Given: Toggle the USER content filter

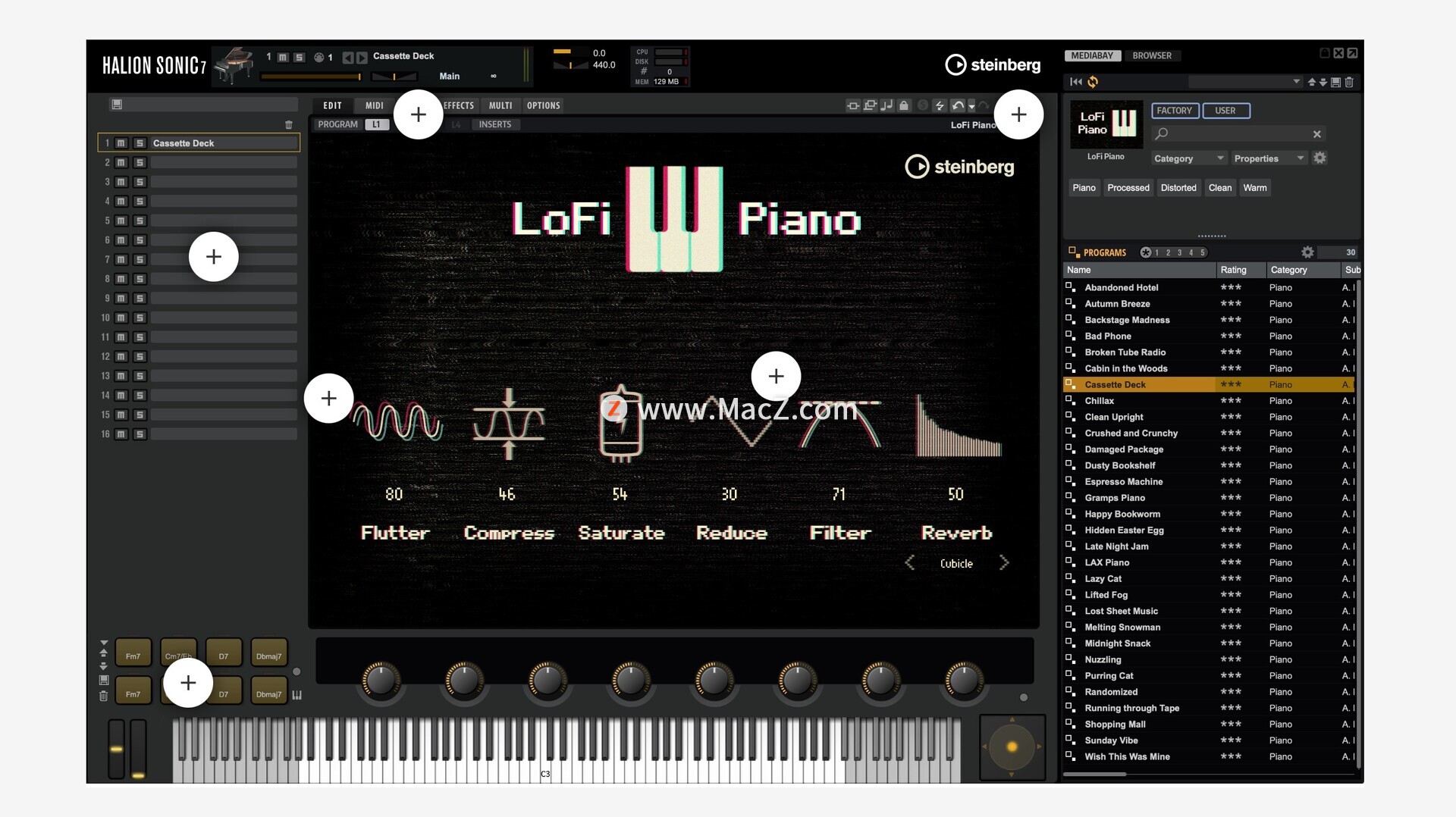Looking at the screenshot, I should (1225, 111).
